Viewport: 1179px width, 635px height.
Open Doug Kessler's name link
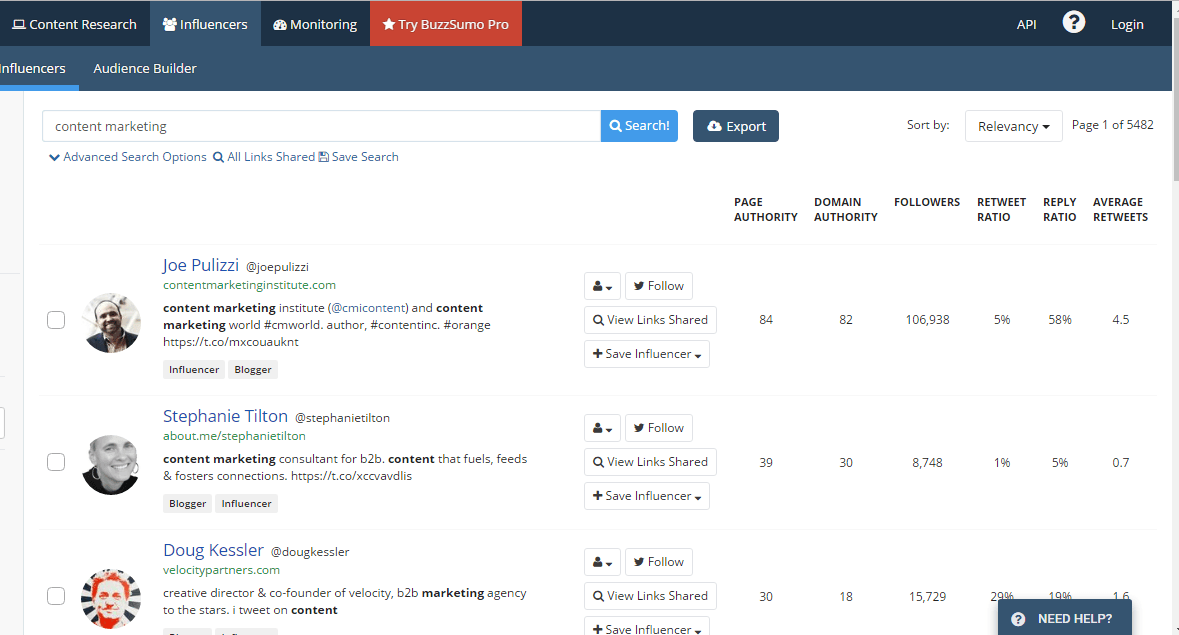pyautogui.click(x=214, y=550)
